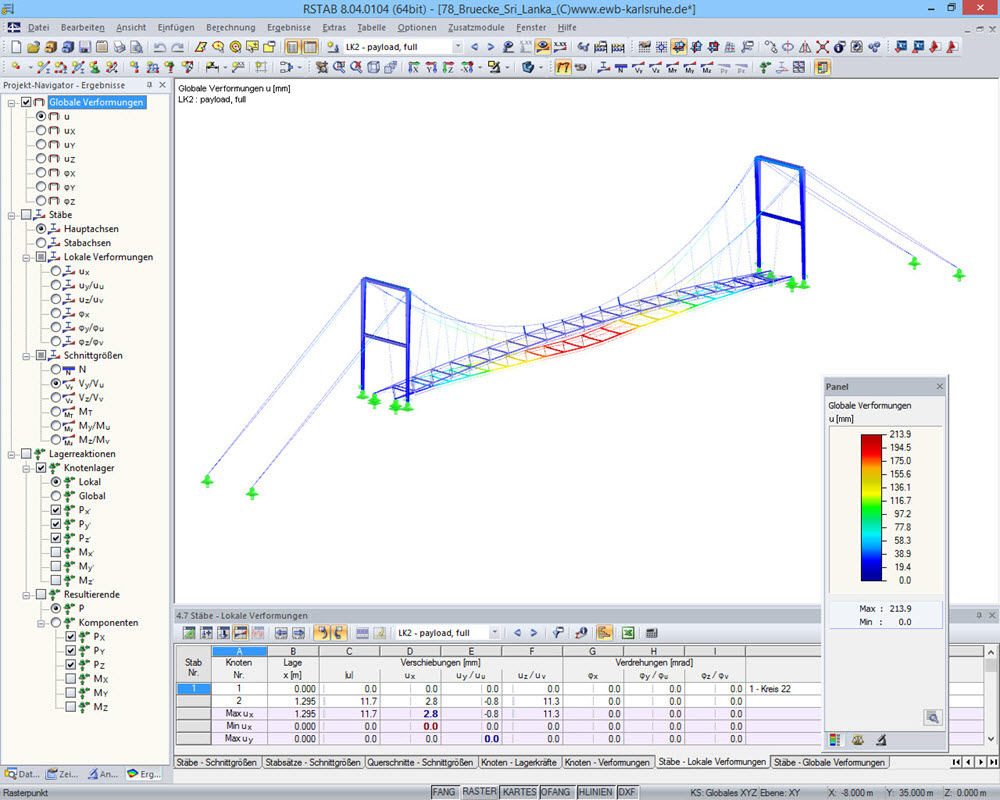Delete results using red X icon
1000x800 pixels.
click(823, 47)
